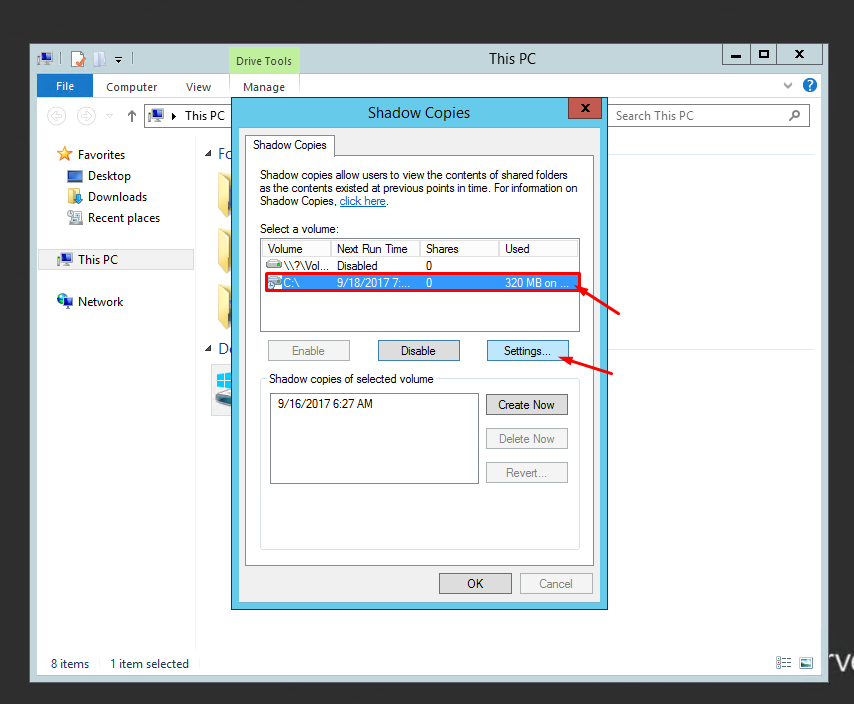Open Recent places in navigation pane
The height and width of the screenshot is (704, 854).
point(124,218)
